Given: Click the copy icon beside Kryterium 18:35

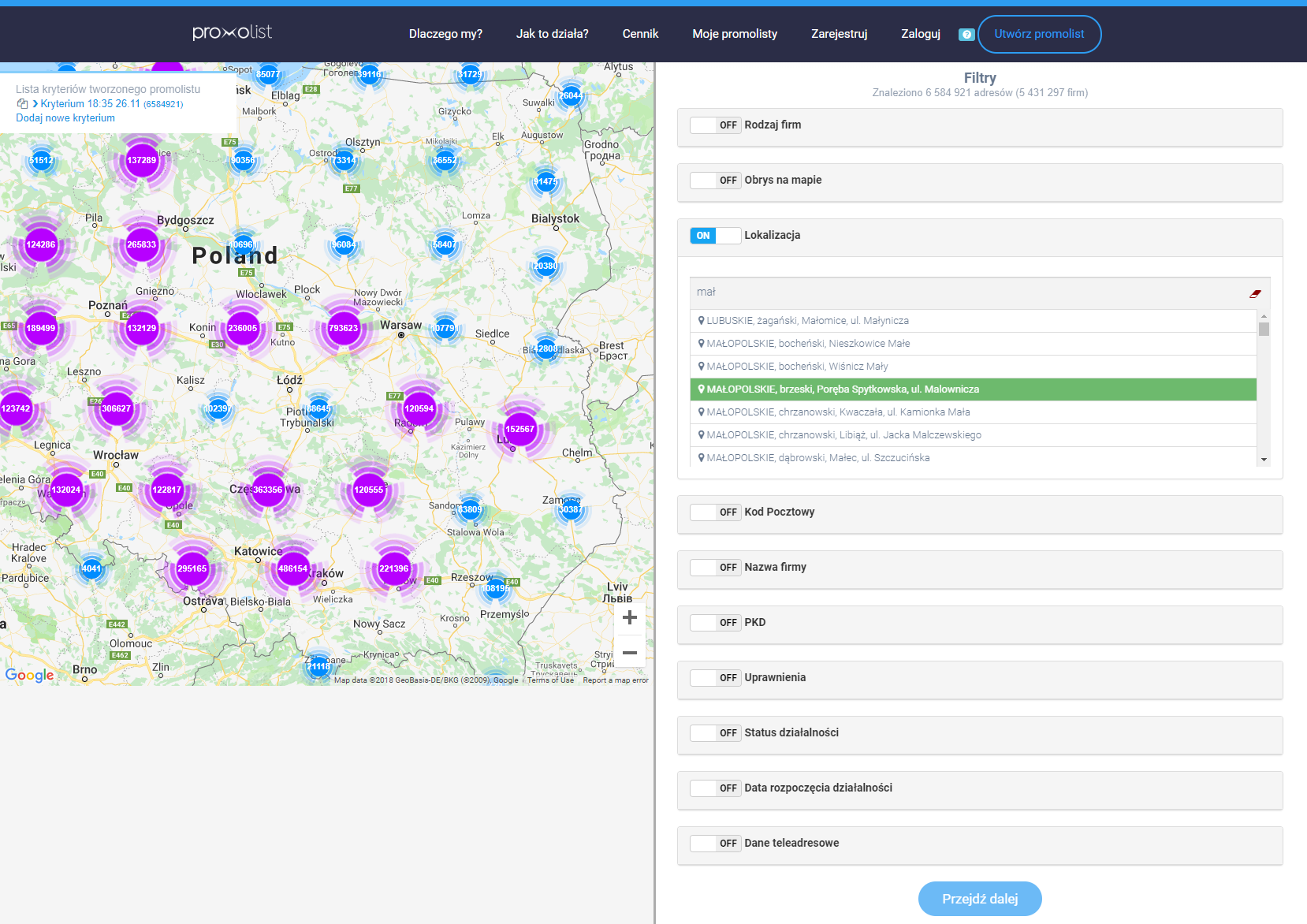Looking at the screenshot, I should (x=22, y=104).
